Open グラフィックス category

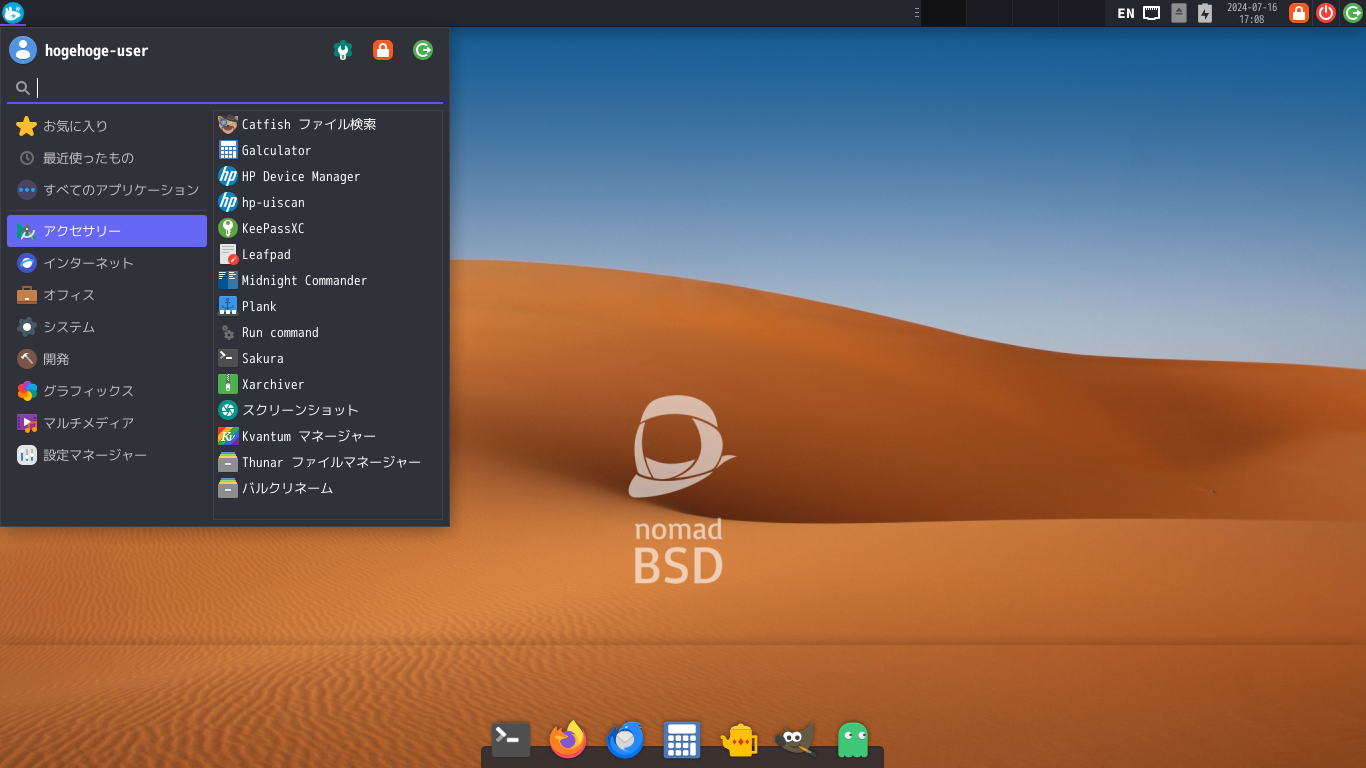(x=107, y=391)
